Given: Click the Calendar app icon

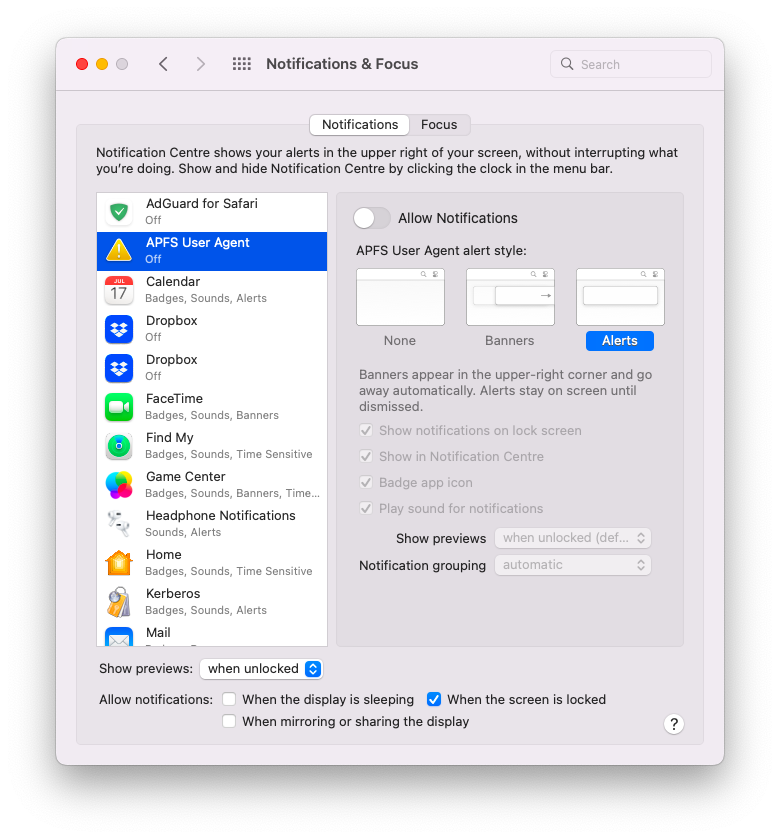Looking at the screenshot, I should point(119,290).
